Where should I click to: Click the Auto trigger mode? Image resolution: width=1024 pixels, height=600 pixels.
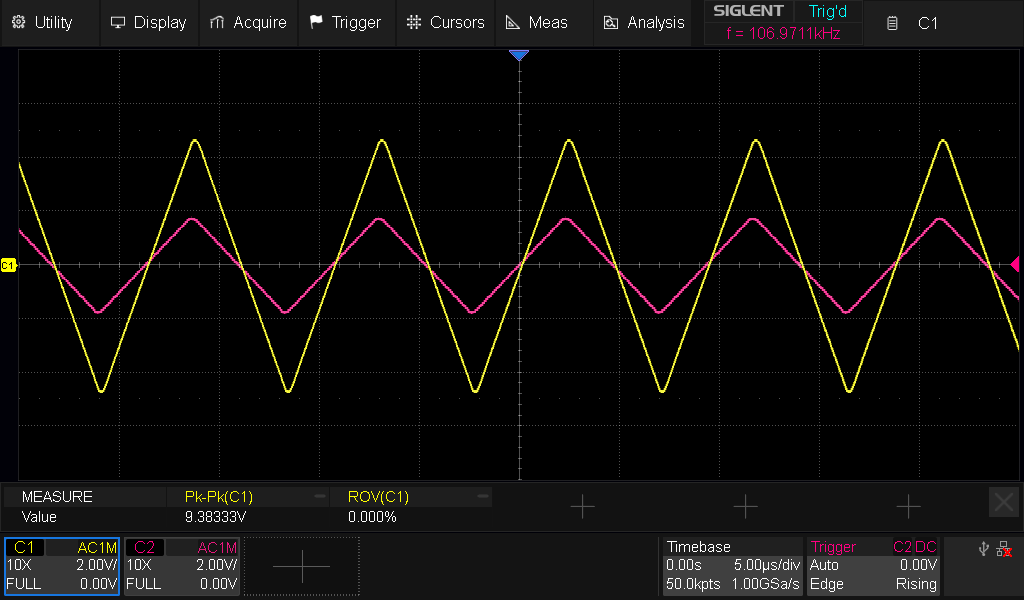coord(824,565)
